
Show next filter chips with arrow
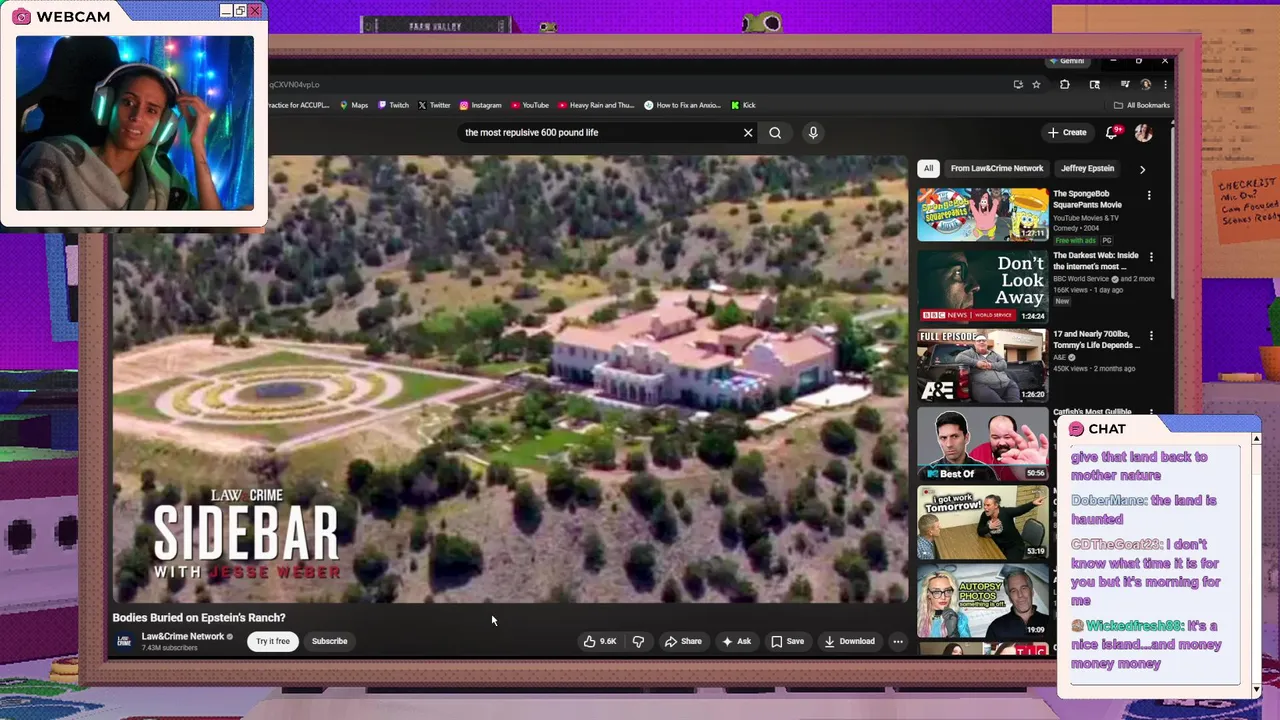pyautogui.click(x=1142, y=169)
